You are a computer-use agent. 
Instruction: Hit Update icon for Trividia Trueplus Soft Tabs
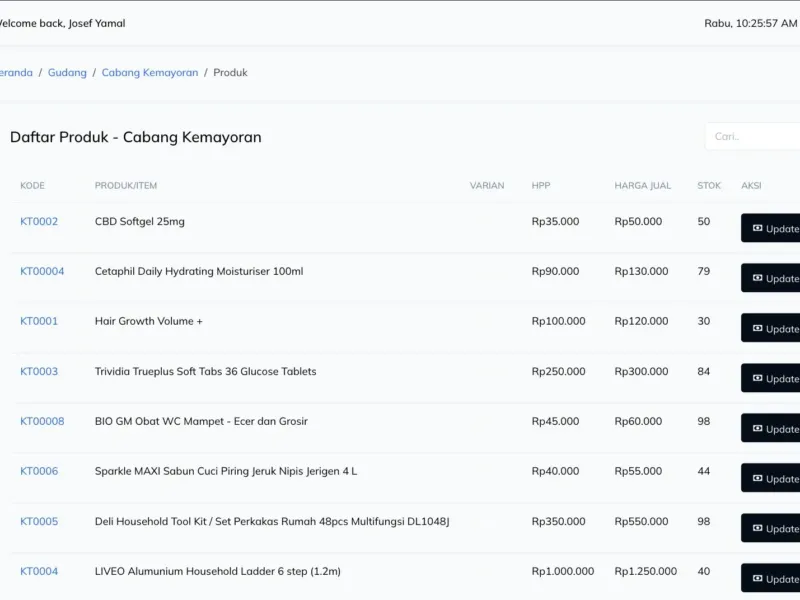point(757,378)
